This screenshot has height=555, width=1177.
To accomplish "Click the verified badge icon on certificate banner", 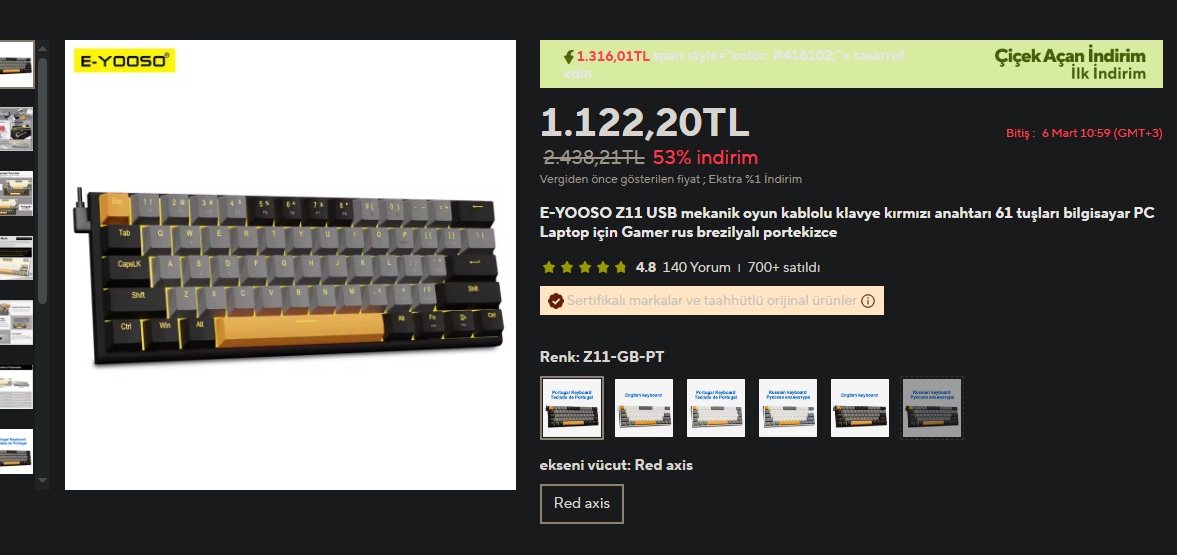I will [x=555, y=301].
